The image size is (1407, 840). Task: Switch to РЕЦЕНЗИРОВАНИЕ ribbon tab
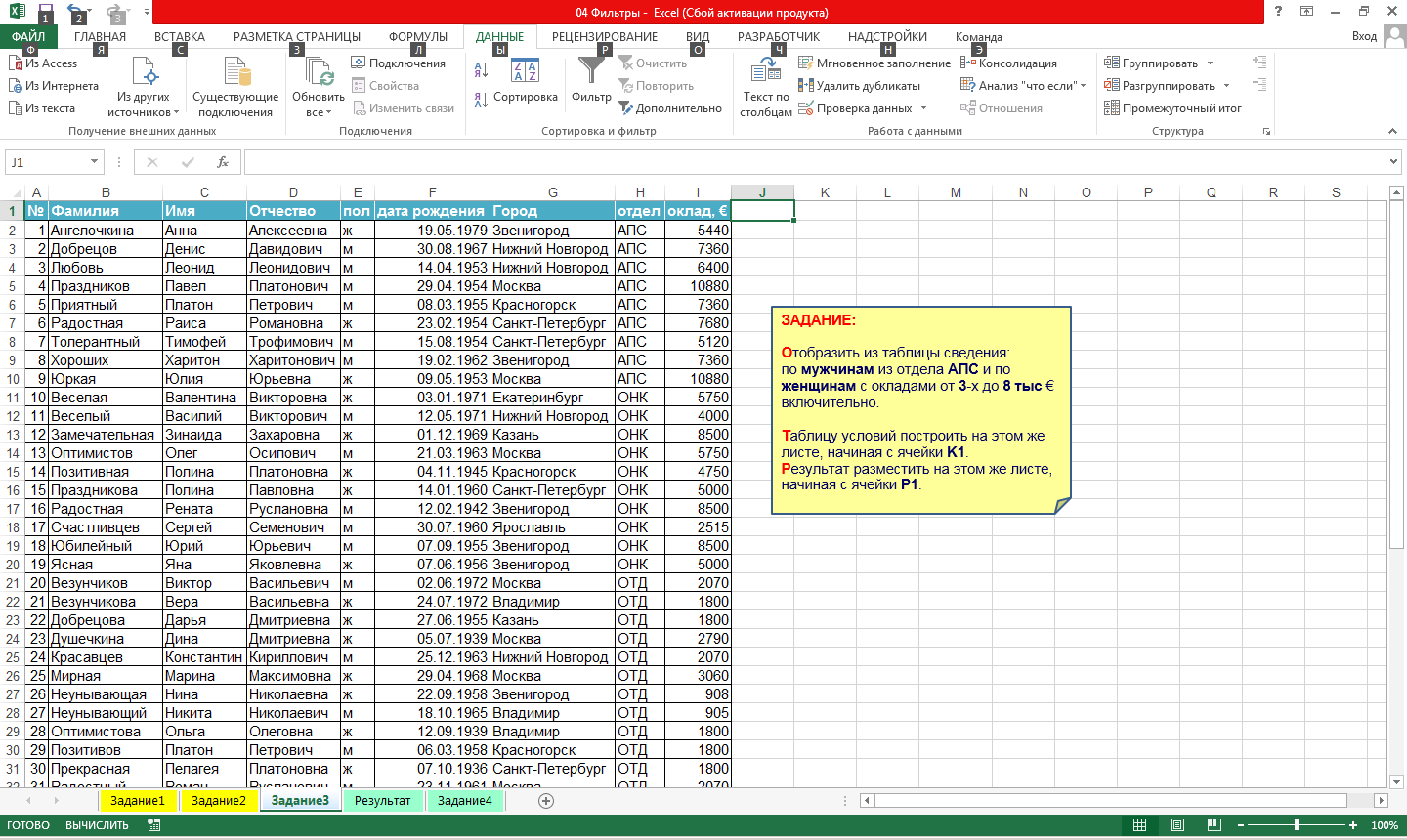[605, 37]
